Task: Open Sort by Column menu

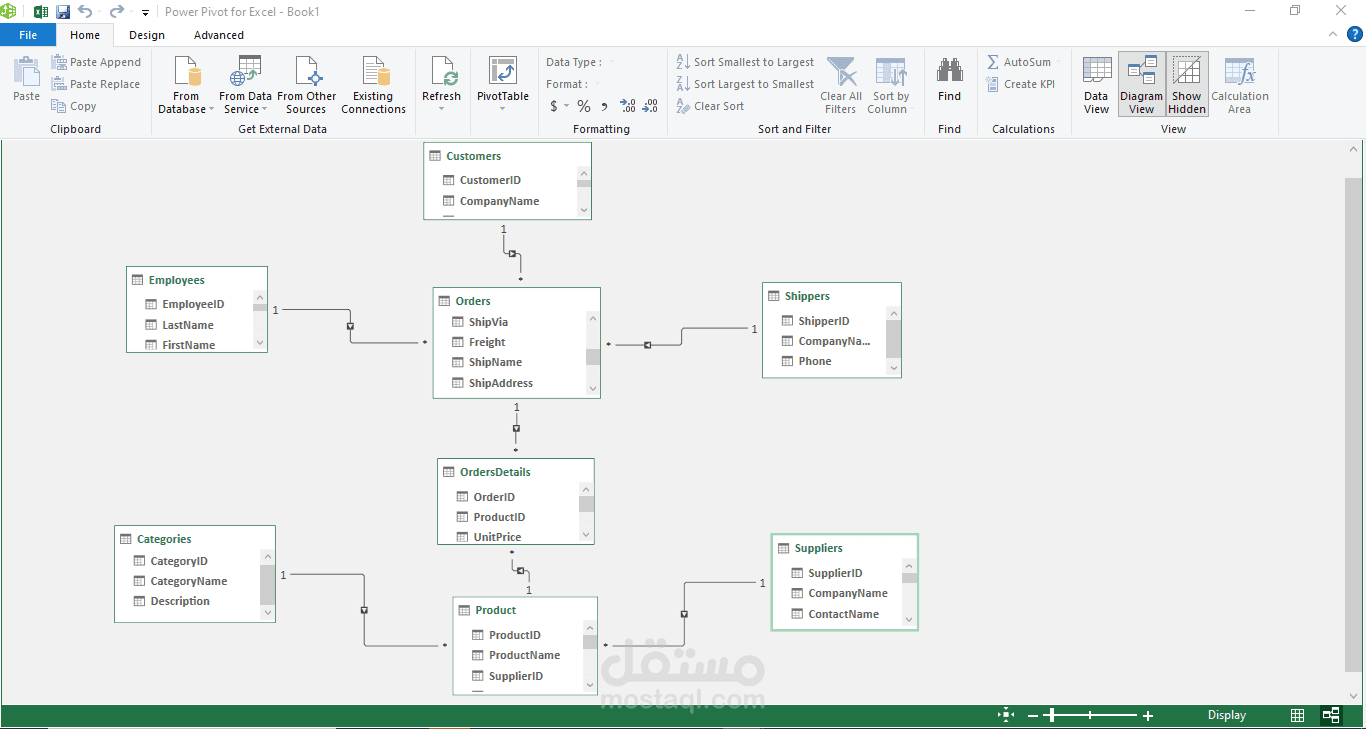Action: coord(889,85)
